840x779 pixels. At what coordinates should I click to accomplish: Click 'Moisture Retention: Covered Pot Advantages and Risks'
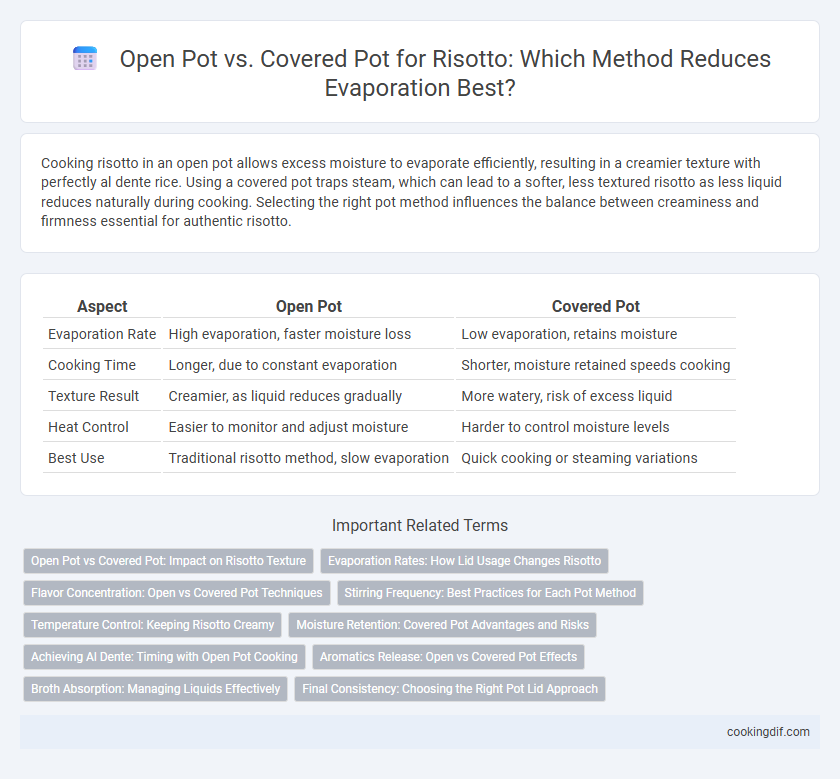442,625
